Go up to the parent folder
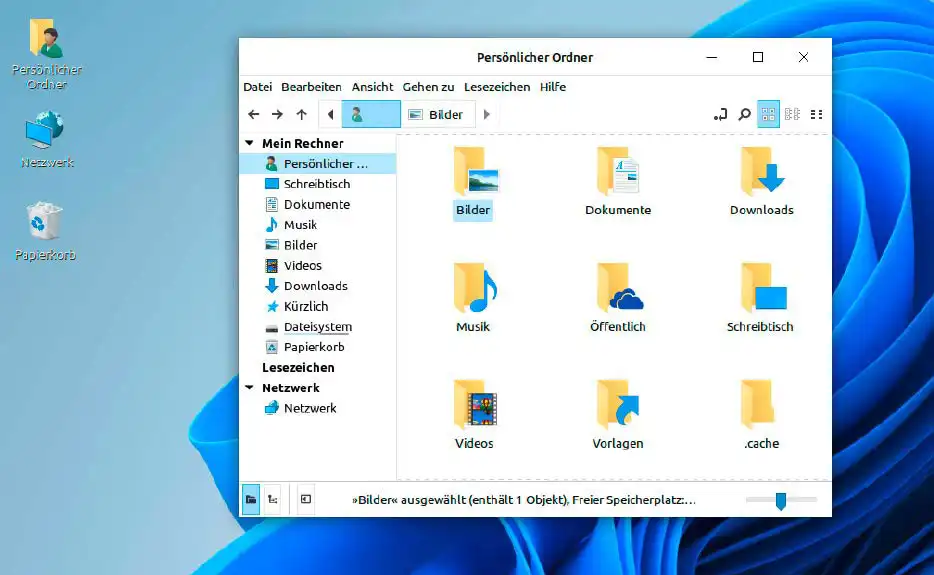 pyautogui.click(x=301, y=115)
